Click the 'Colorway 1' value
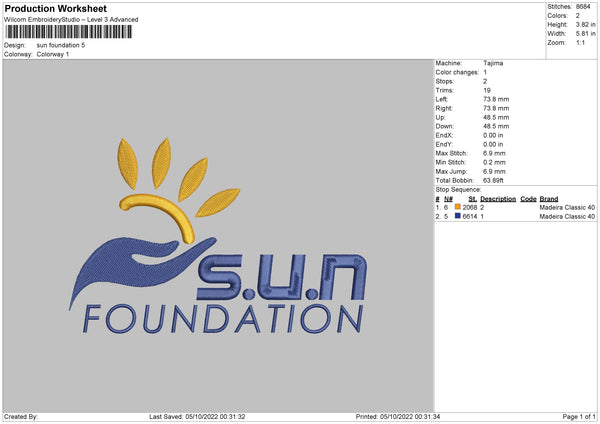This screenshot has height=424, width=600. click(x=53, y=54)
